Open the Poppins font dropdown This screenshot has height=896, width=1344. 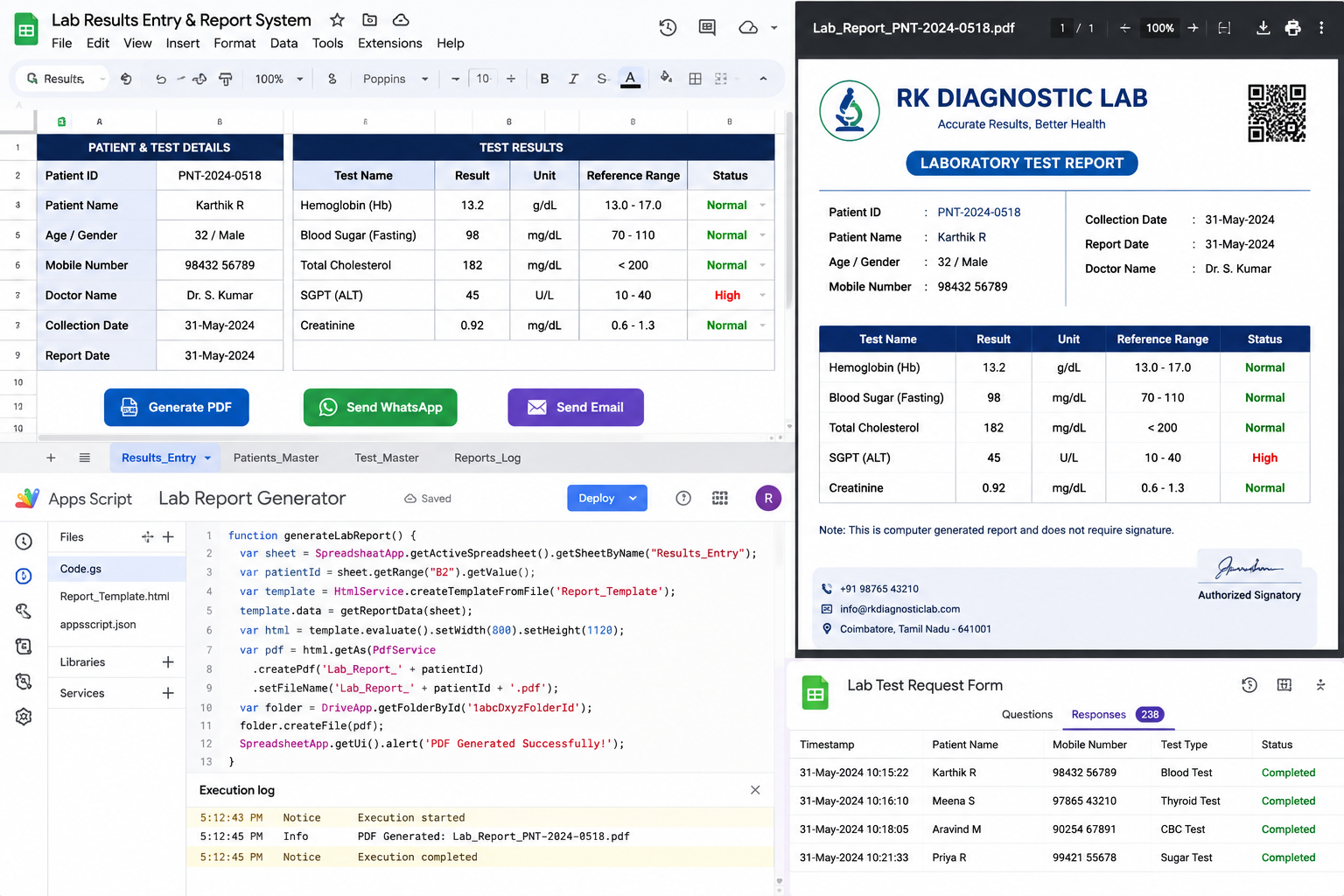pyautogui.click(x=395, y=79)
